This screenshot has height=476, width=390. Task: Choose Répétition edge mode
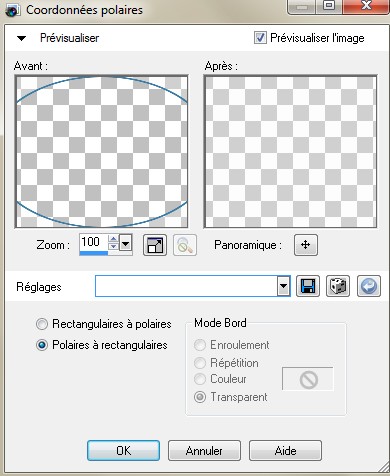(x=200, y=363)
